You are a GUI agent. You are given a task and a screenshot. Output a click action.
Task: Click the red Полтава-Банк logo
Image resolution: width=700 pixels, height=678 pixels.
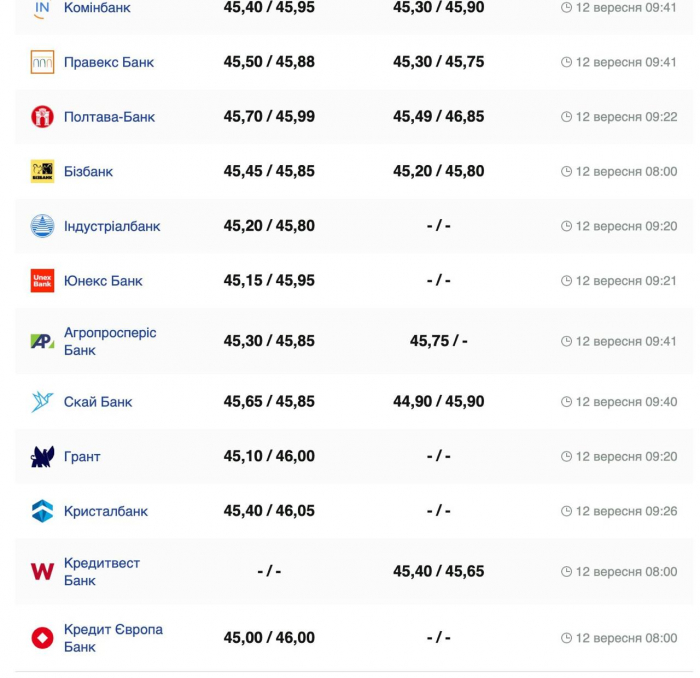42,117
